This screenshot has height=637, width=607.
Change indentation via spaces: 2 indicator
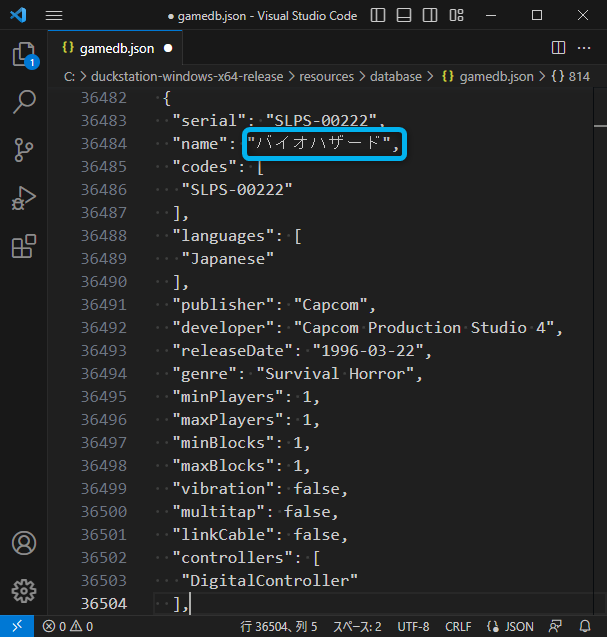tap(357, 626)
